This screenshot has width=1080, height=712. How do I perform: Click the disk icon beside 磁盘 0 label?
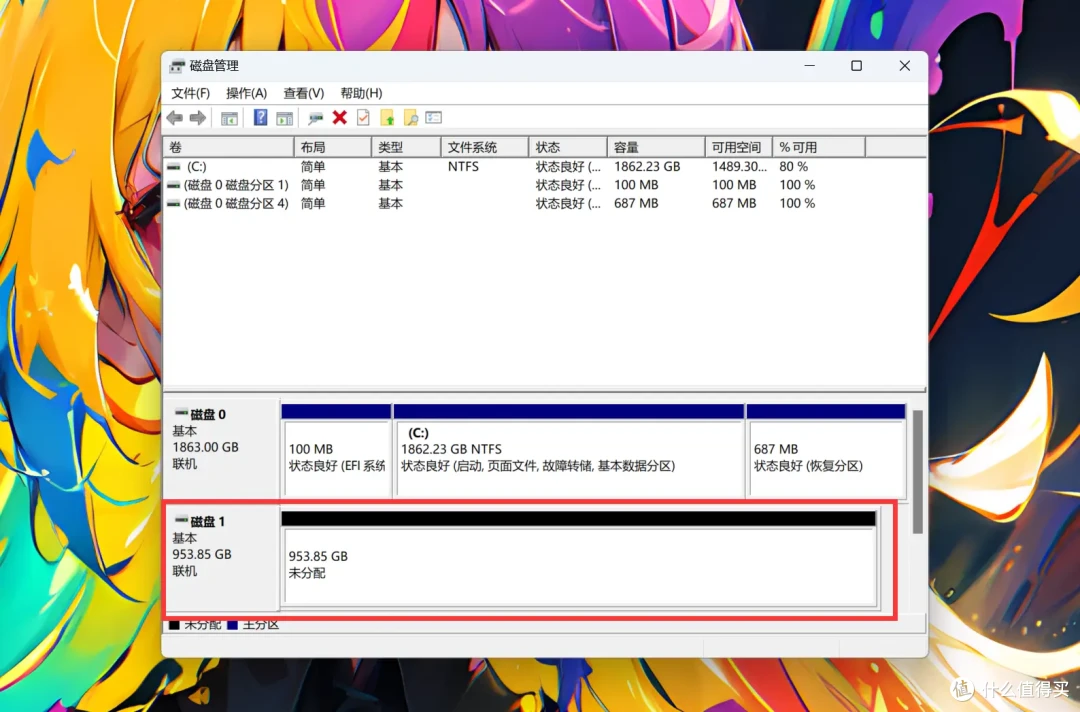coord(181,413)
